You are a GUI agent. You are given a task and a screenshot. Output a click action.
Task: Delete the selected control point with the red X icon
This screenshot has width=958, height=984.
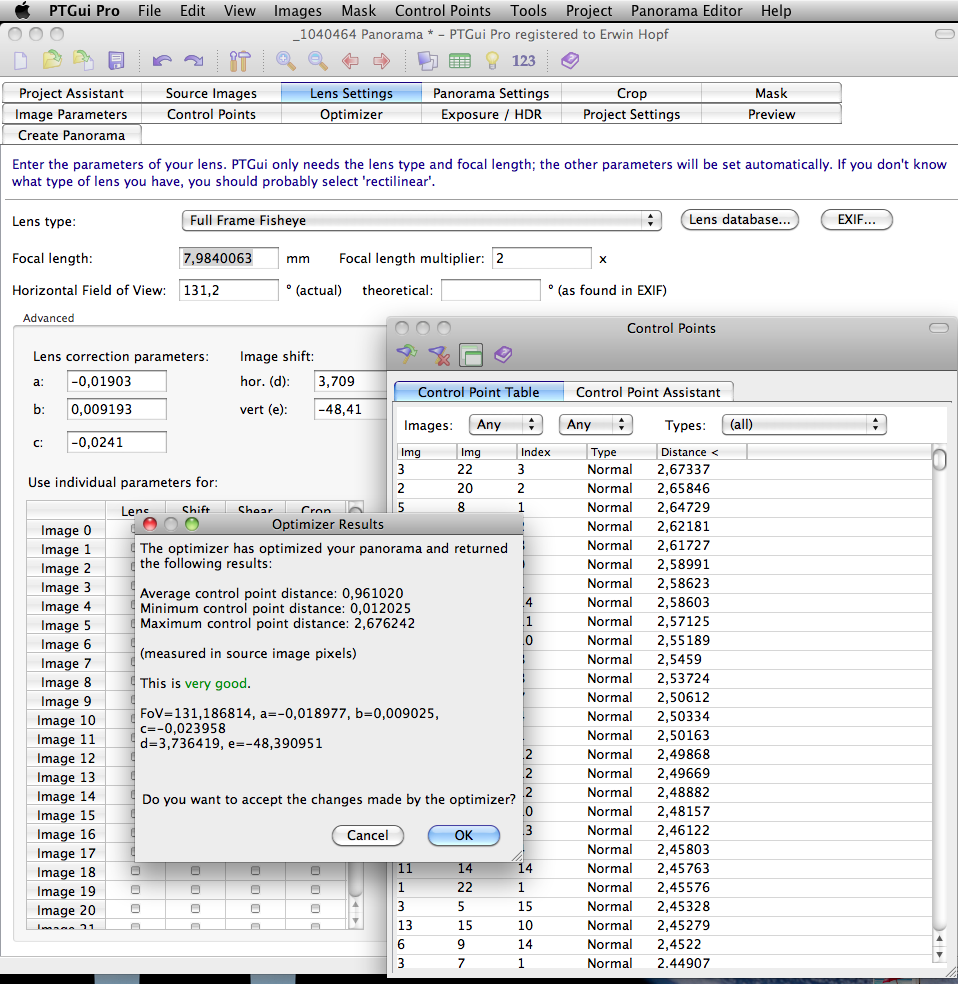click(x=439, y=355)
